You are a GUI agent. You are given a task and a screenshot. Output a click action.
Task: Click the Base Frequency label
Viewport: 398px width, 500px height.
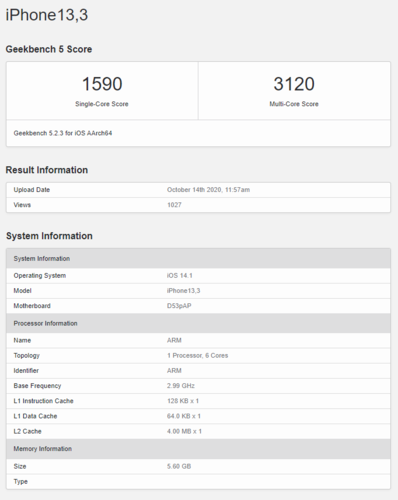pos(37,386)
